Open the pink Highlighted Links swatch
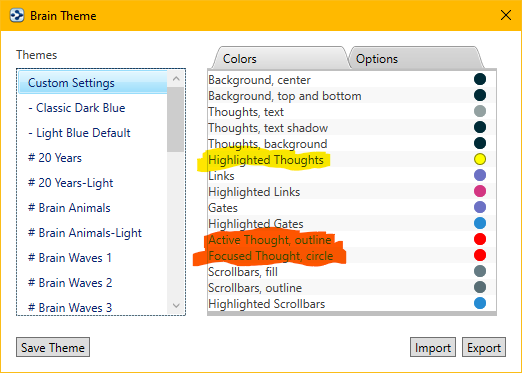Image resolution: width=522 pixels, height=373 pixels. tap(480, 191)
